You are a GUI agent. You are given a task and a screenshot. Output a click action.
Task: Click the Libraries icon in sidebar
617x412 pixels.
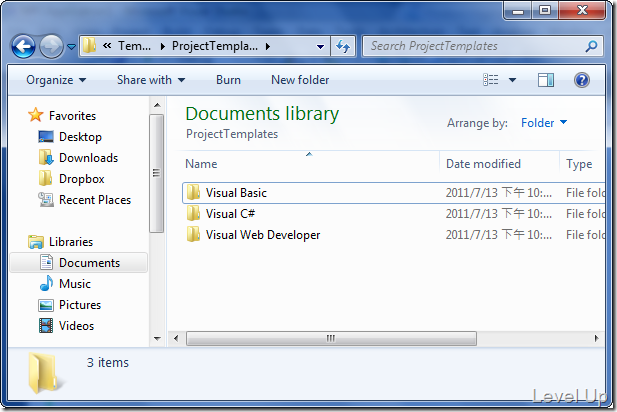36,242
